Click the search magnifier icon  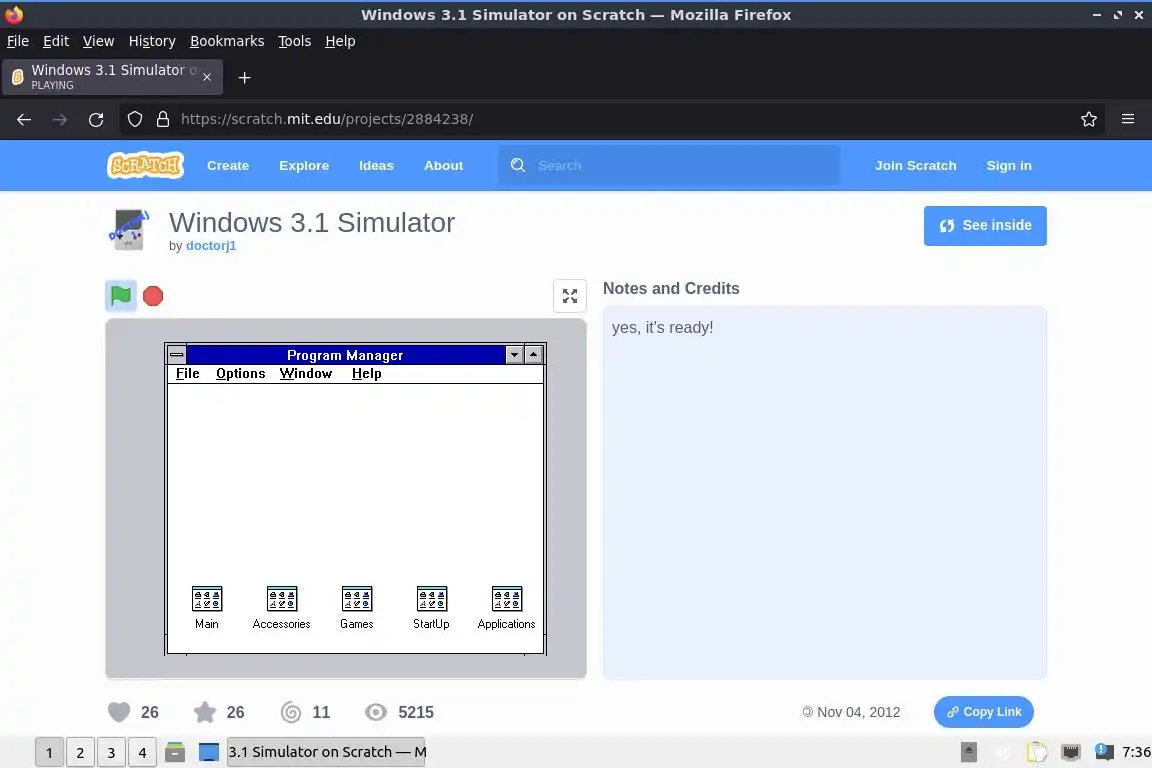point(518,165)
